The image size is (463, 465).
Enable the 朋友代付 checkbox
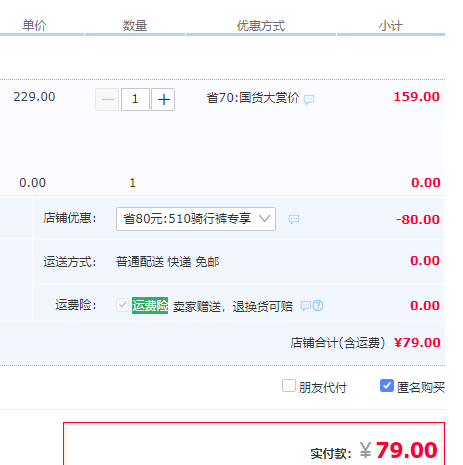pyautogui.click(x=289, y=386)
